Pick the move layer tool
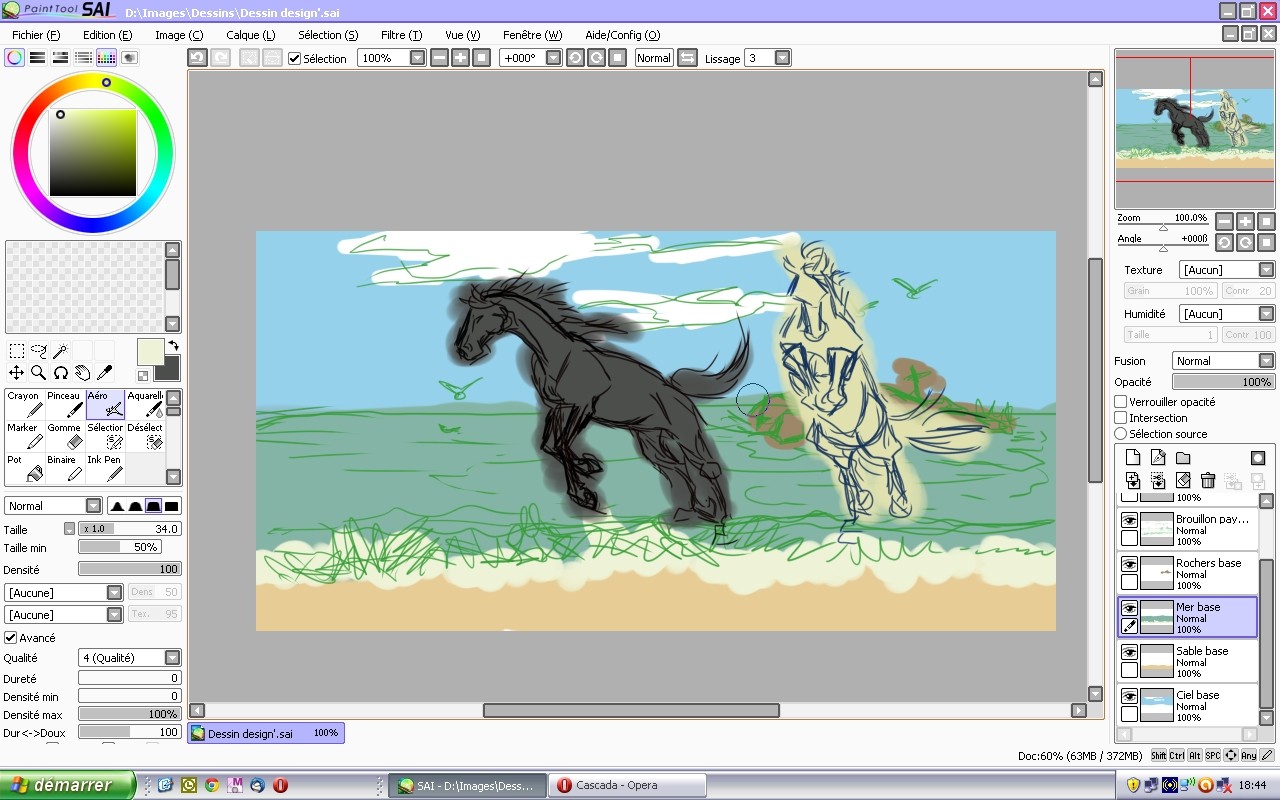1280x800 pixels. pos(17,373)
